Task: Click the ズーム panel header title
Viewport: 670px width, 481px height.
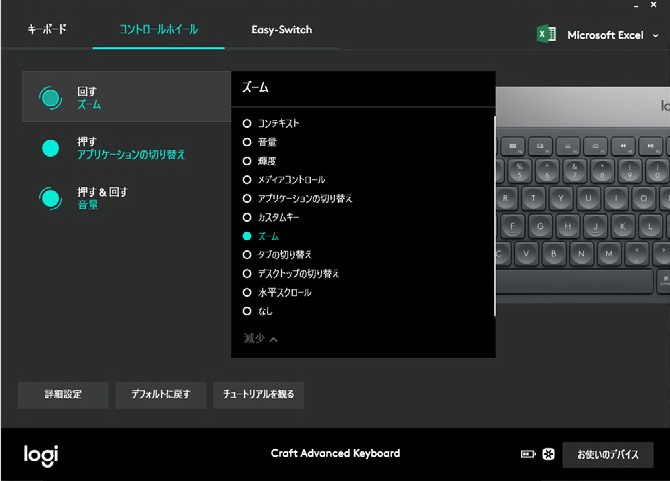Action: click(x=255, y=87)
